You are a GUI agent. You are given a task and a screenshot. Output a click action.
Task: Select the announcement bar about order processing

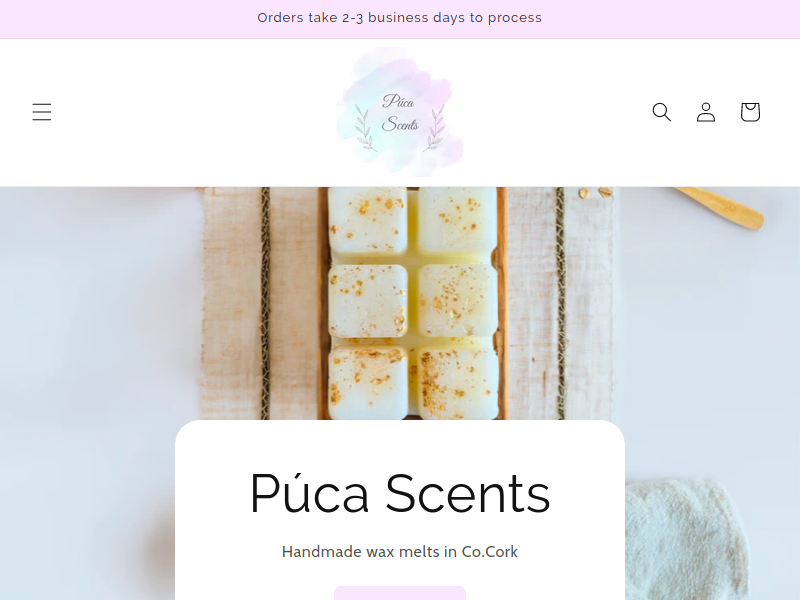(400, 18)
